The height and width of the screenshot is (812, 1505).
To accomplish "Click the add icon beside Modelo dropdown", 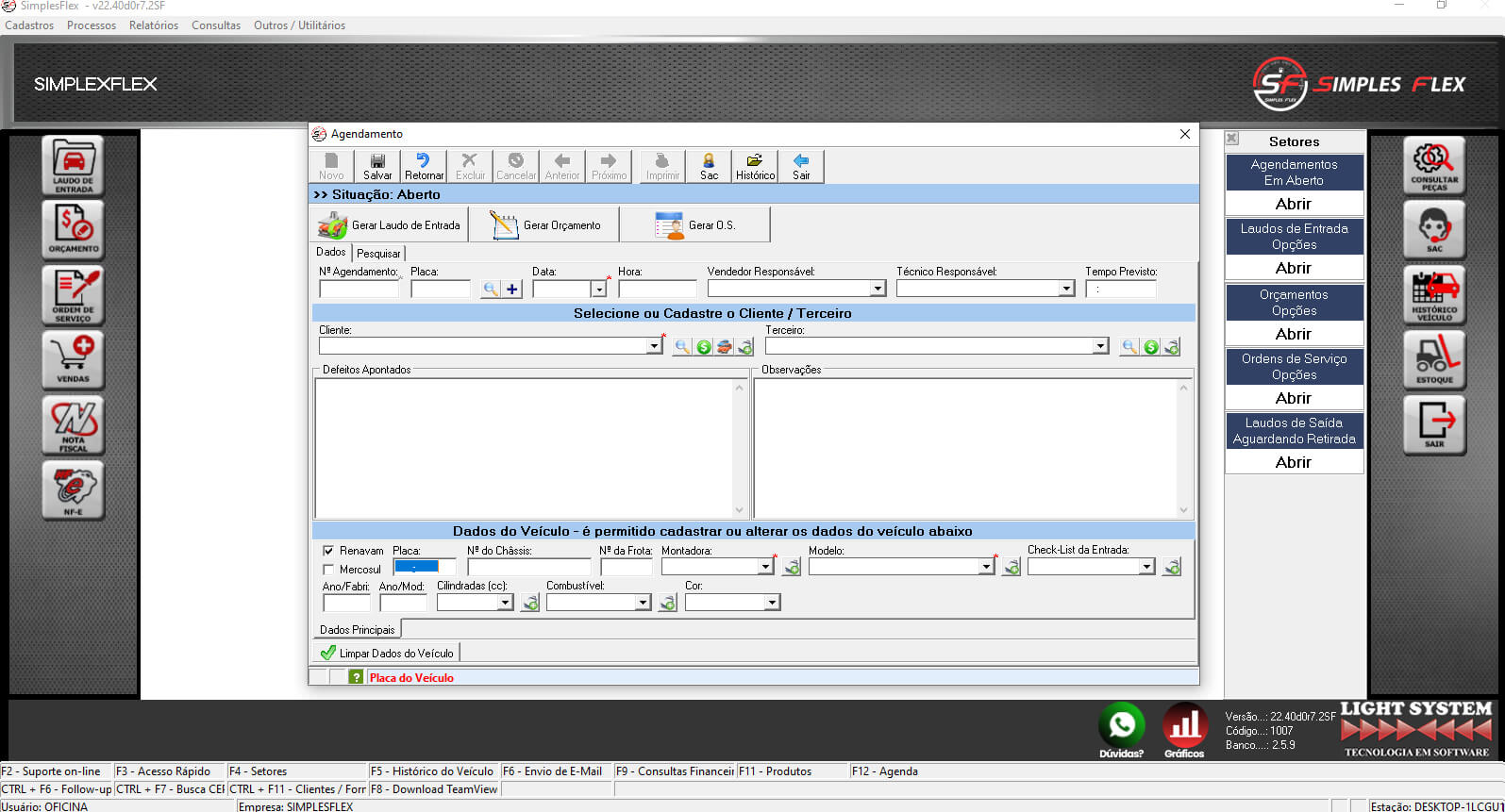I will point(1011,568).
